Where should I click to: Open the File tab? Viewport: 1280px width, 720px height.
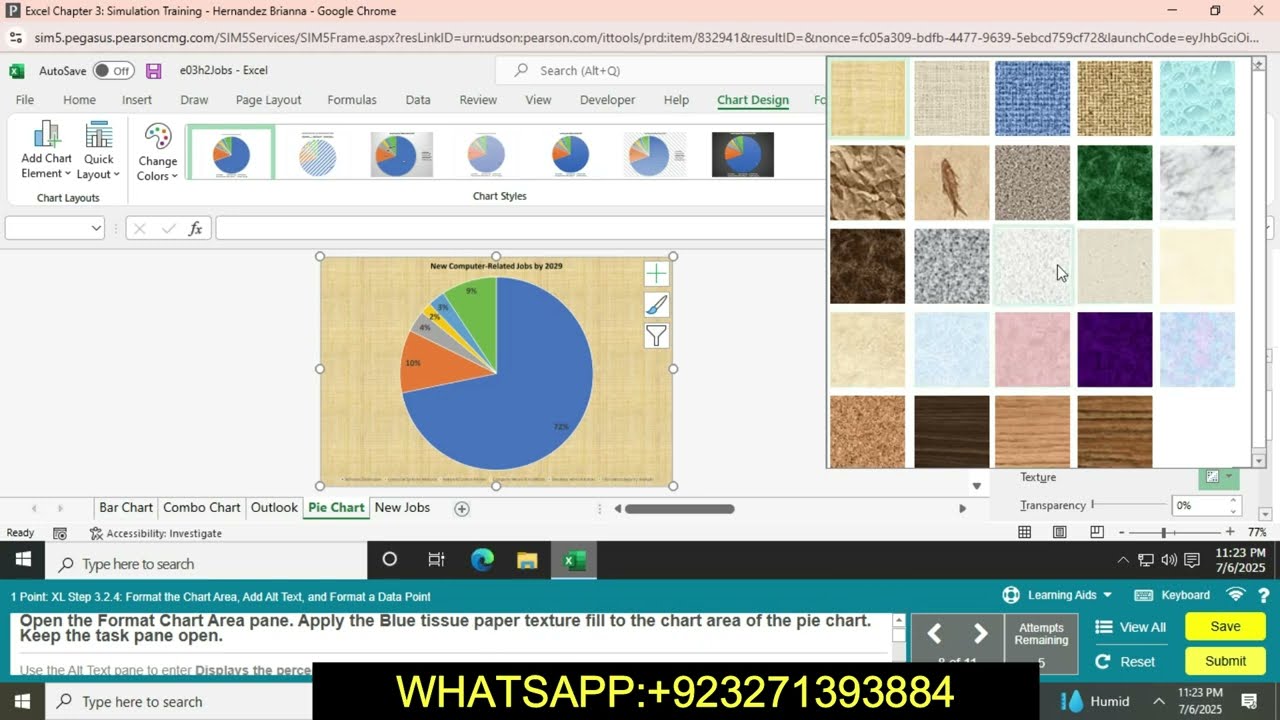pos(25,100)
